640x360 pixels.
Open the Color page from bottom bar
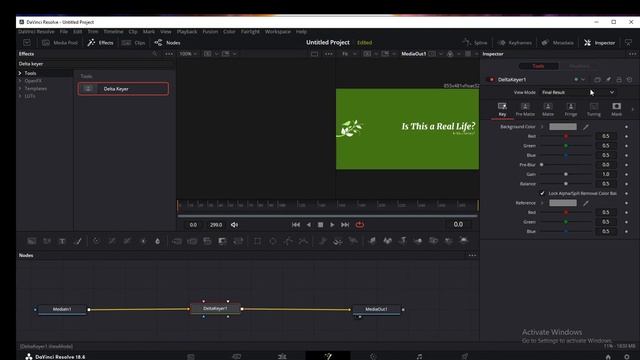pyautogui.click(x=373, y=356)
